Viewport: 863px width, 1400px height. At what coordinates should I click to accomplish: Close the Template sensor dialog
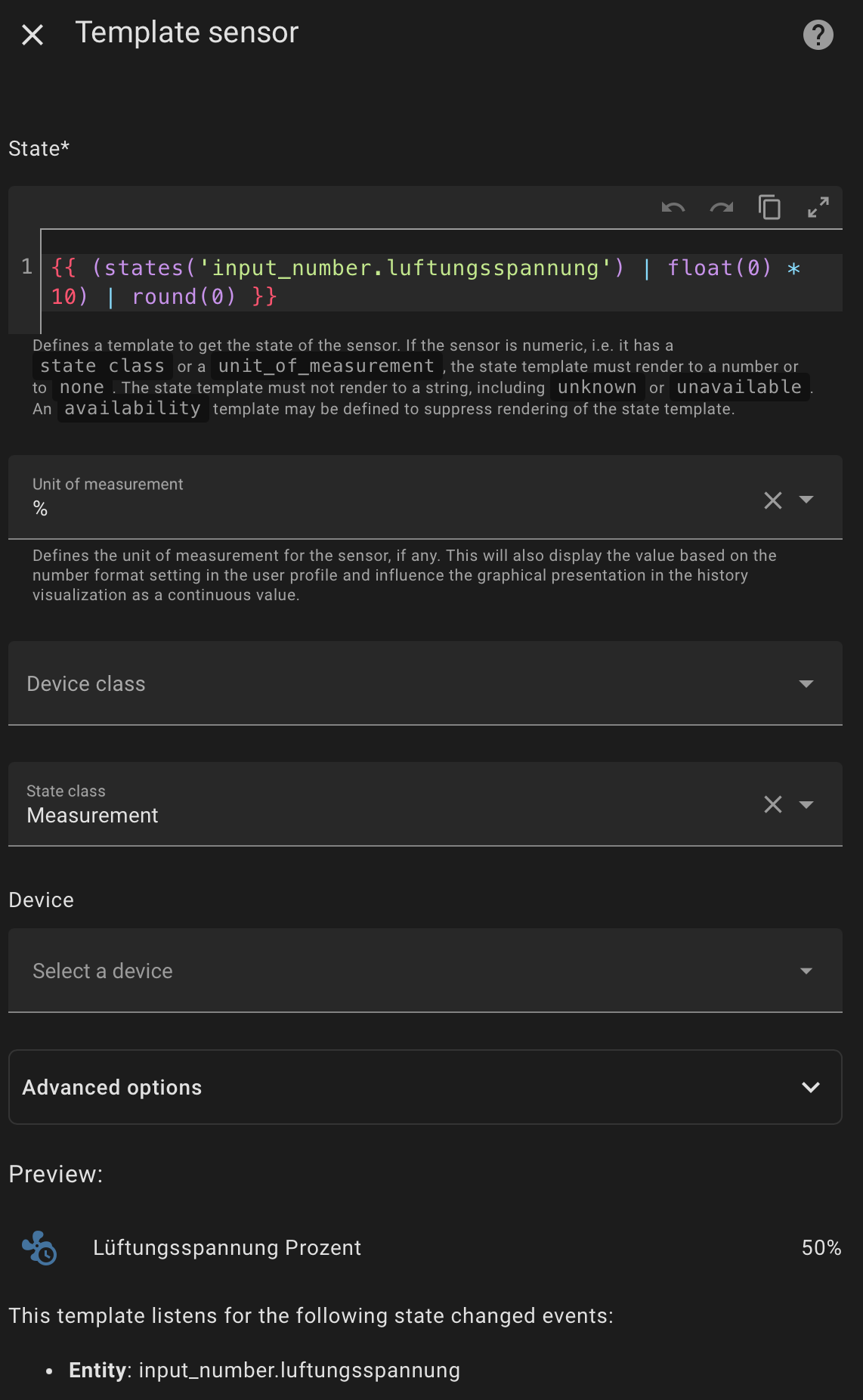[32, 34]
